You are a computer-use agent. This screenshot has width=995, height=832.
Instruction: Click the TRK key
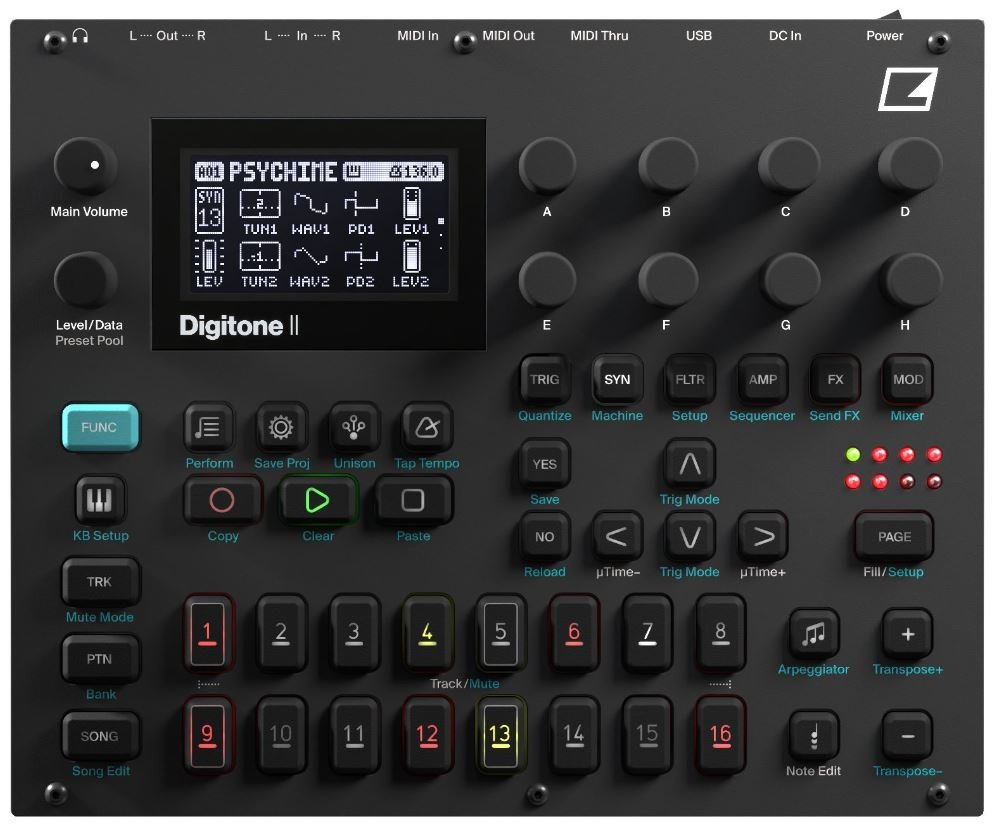tap(100, 581)
